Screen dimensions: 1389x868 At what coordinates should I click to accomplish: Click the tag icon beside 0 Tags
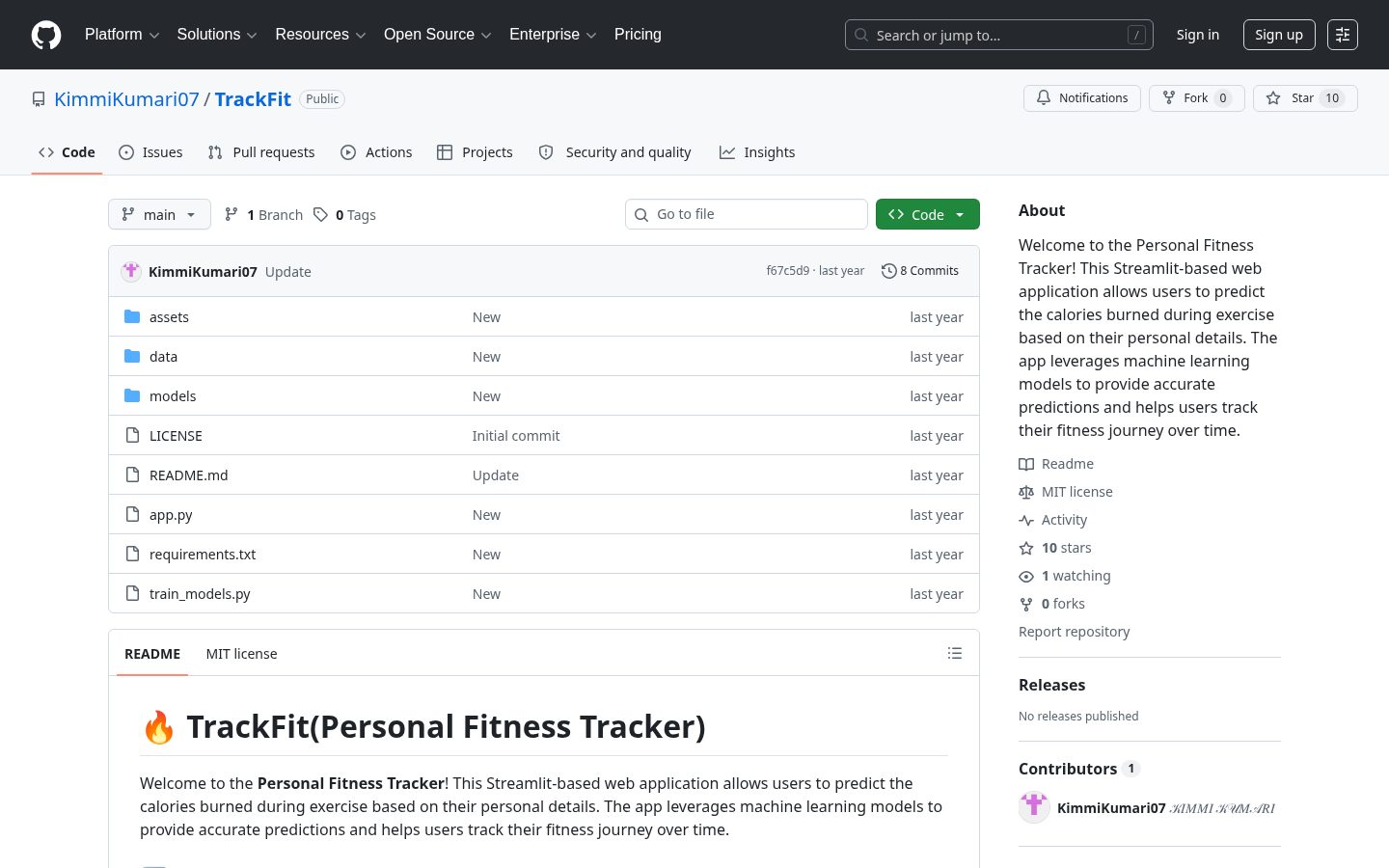pos(320,214)
